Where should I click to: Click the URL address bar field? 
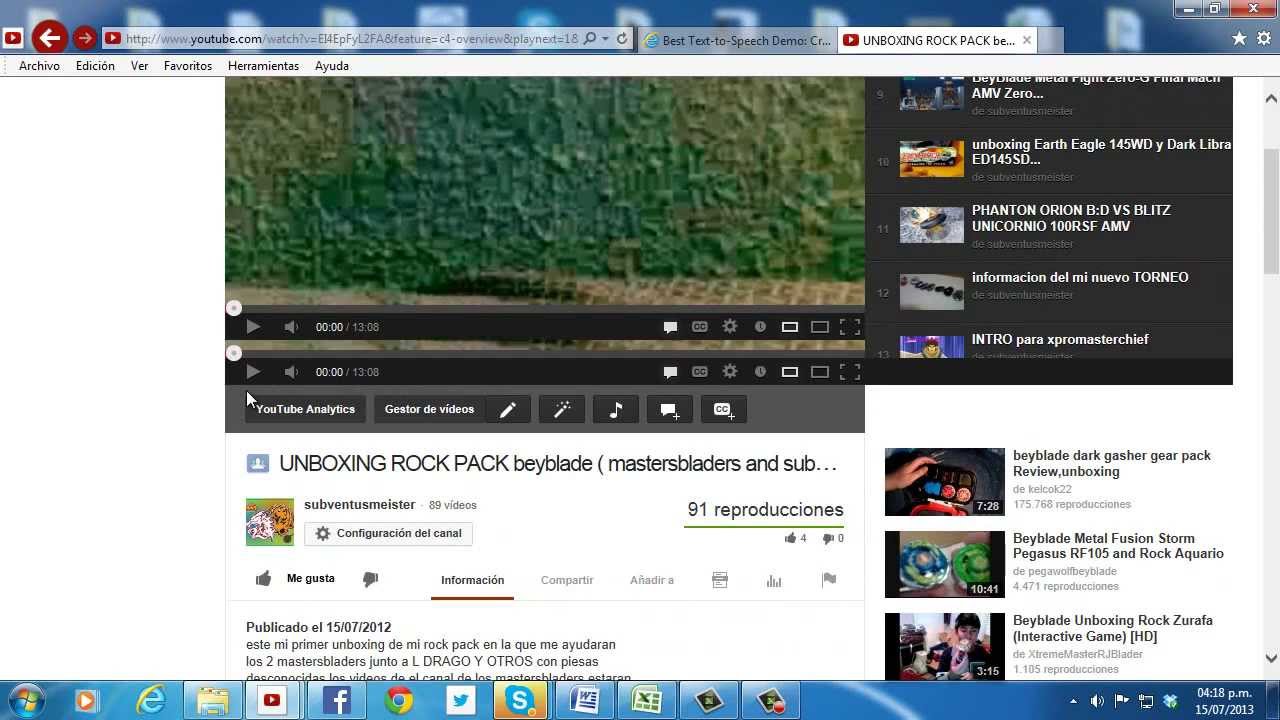(x=350, y=39)
